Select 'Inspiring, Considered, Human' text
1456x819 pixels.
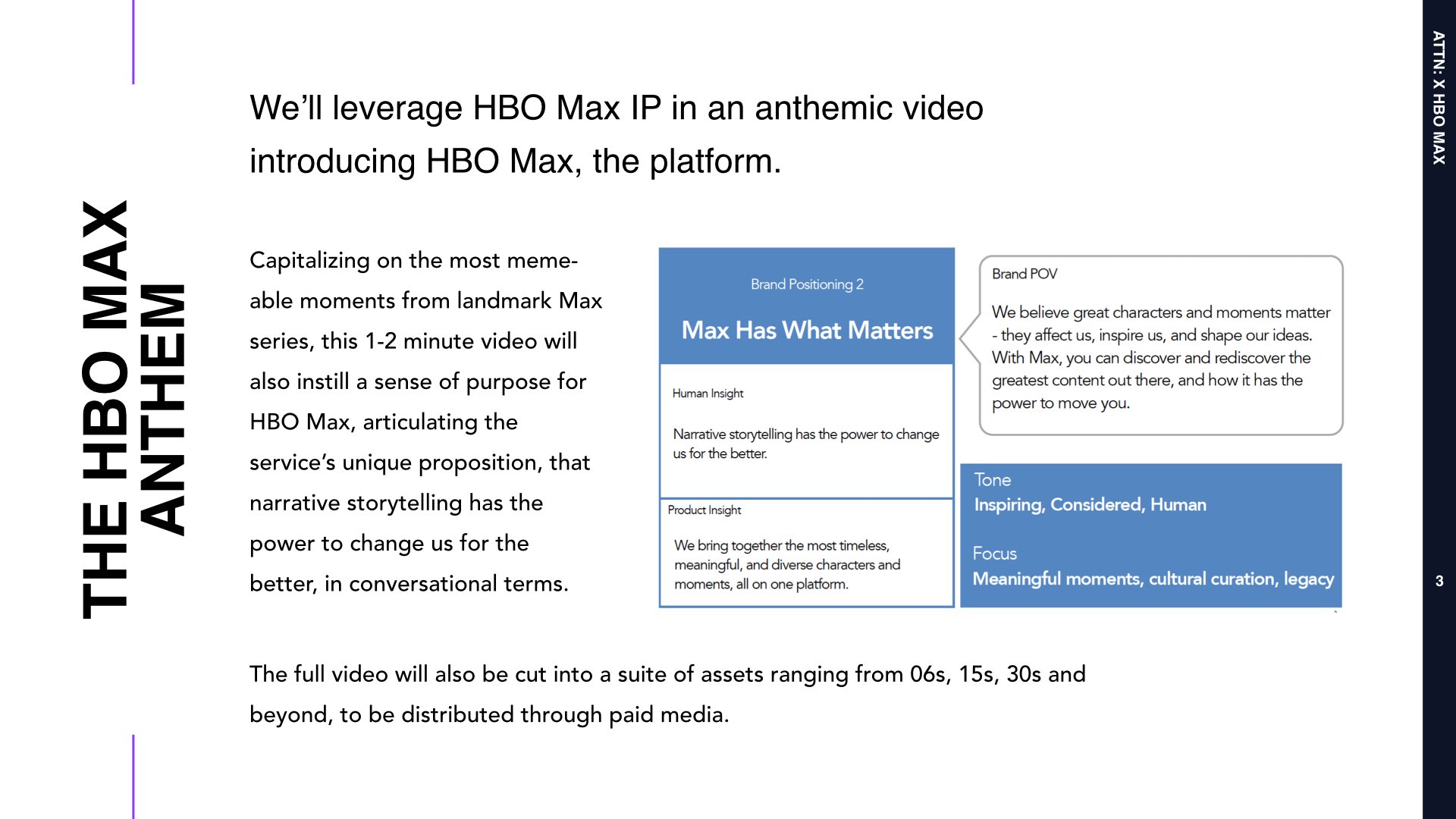[x=1090, y=505]
